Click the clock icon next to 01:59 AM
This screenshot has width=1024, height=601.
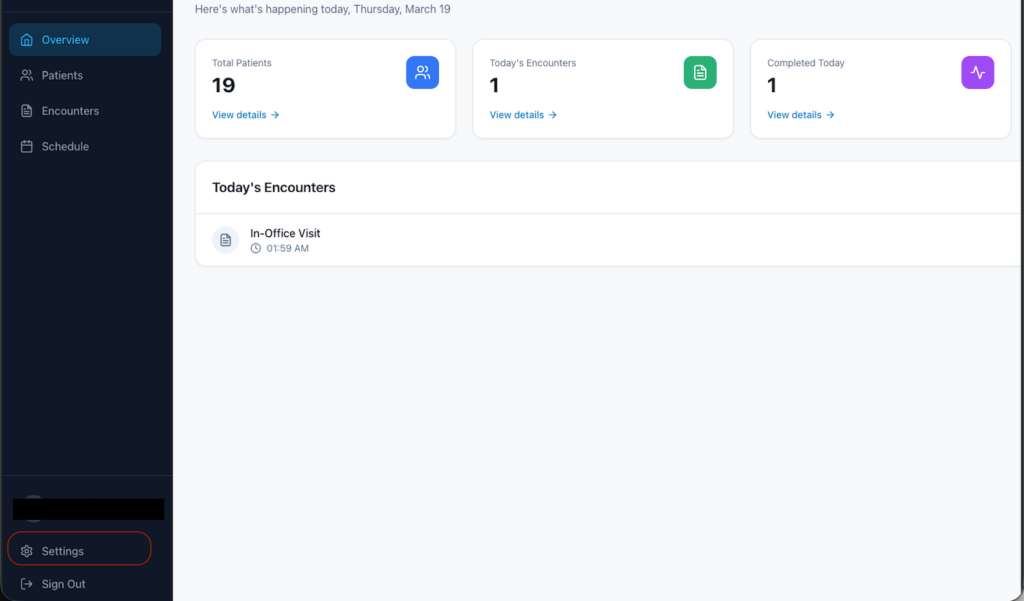click(x=256, y=248)
